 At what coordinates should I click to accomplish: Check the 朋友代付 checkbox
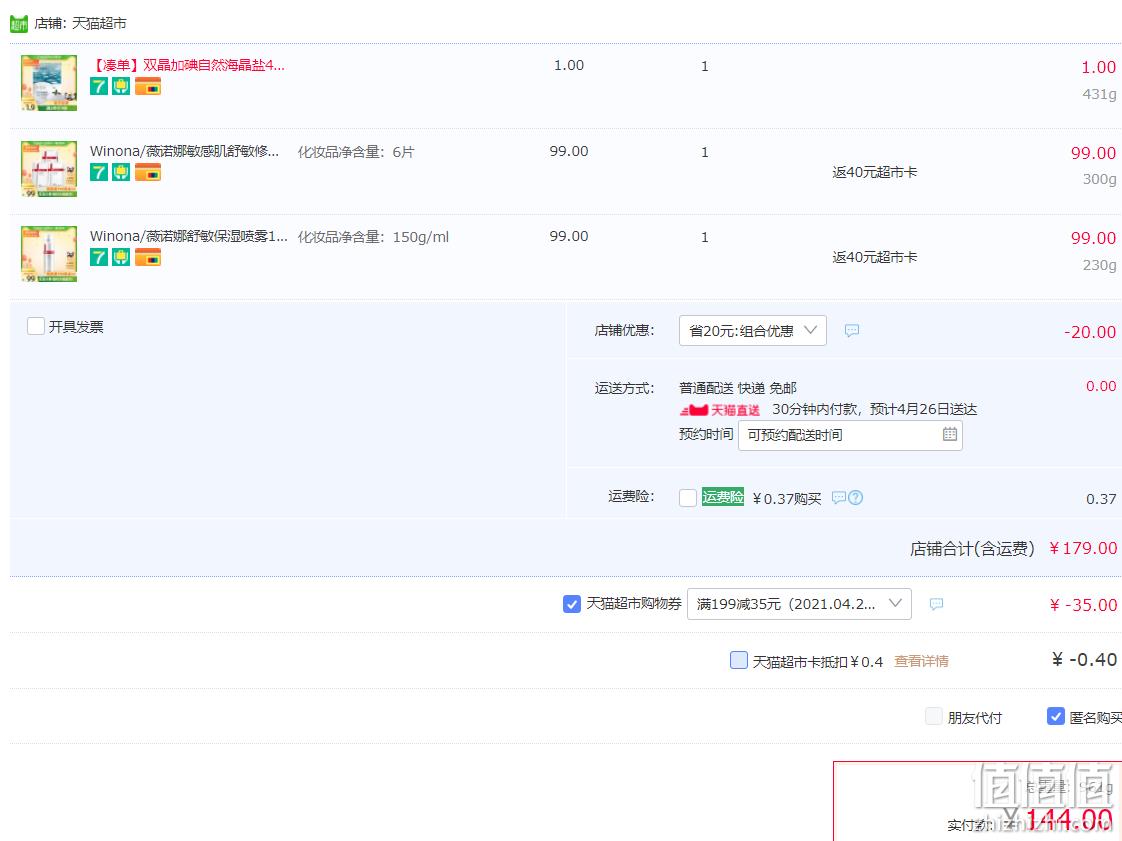pyautogui.click(x=934, y=716)
